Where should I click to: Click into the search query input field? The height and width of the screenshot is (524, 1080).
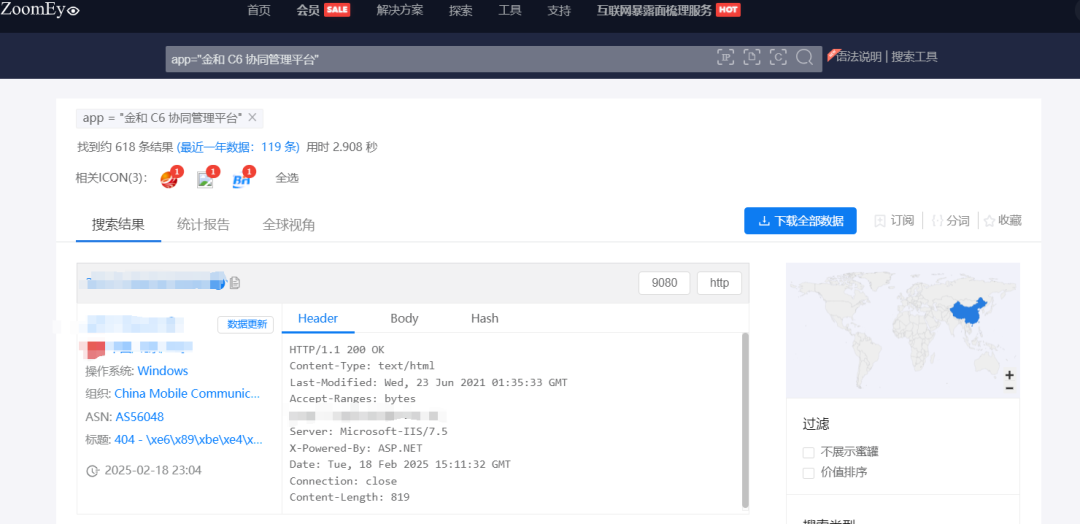coord(441,59)
